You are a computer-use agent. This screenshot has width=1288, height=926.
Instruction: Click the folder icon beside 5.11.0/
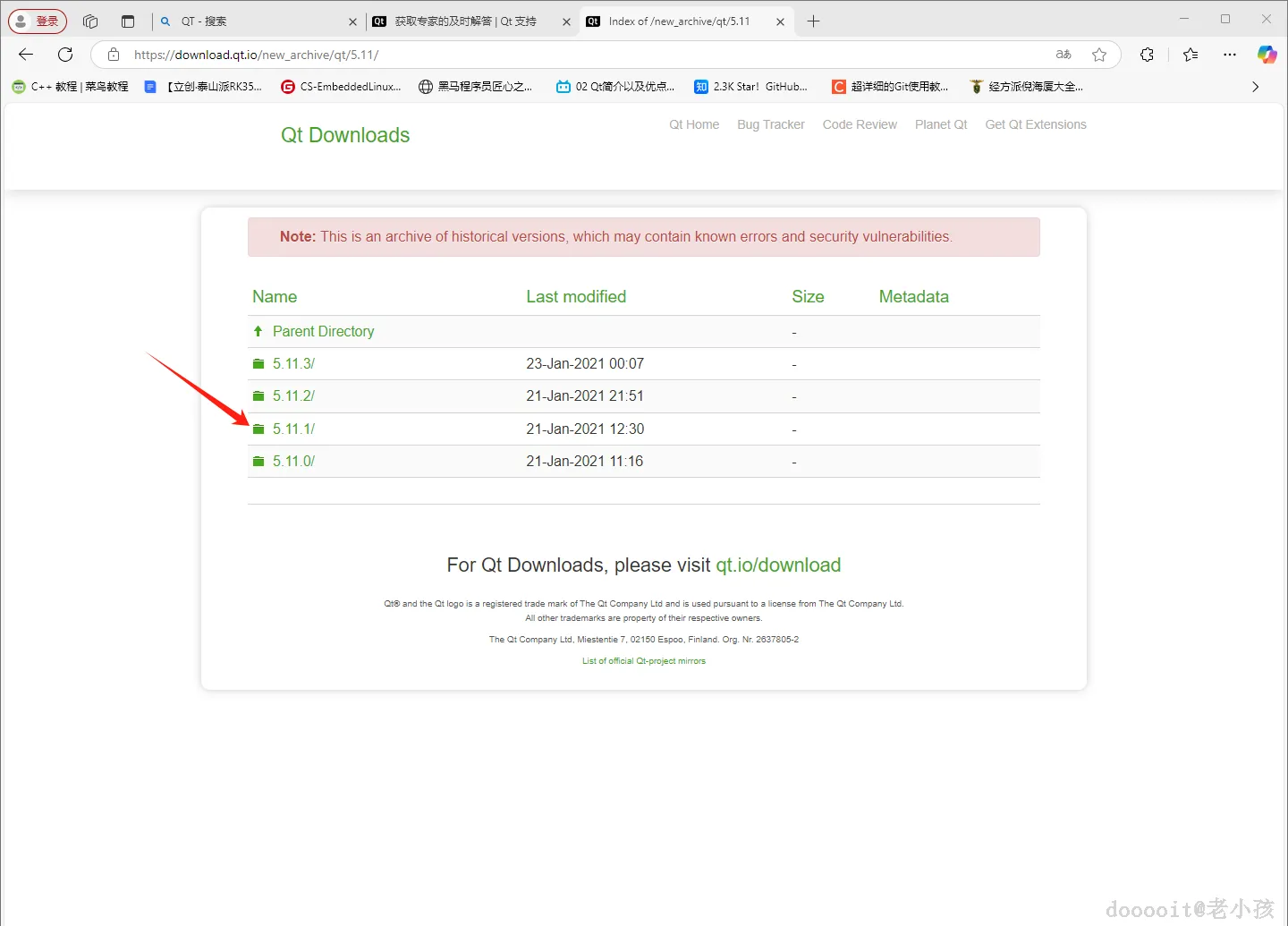tap(258, 462)
